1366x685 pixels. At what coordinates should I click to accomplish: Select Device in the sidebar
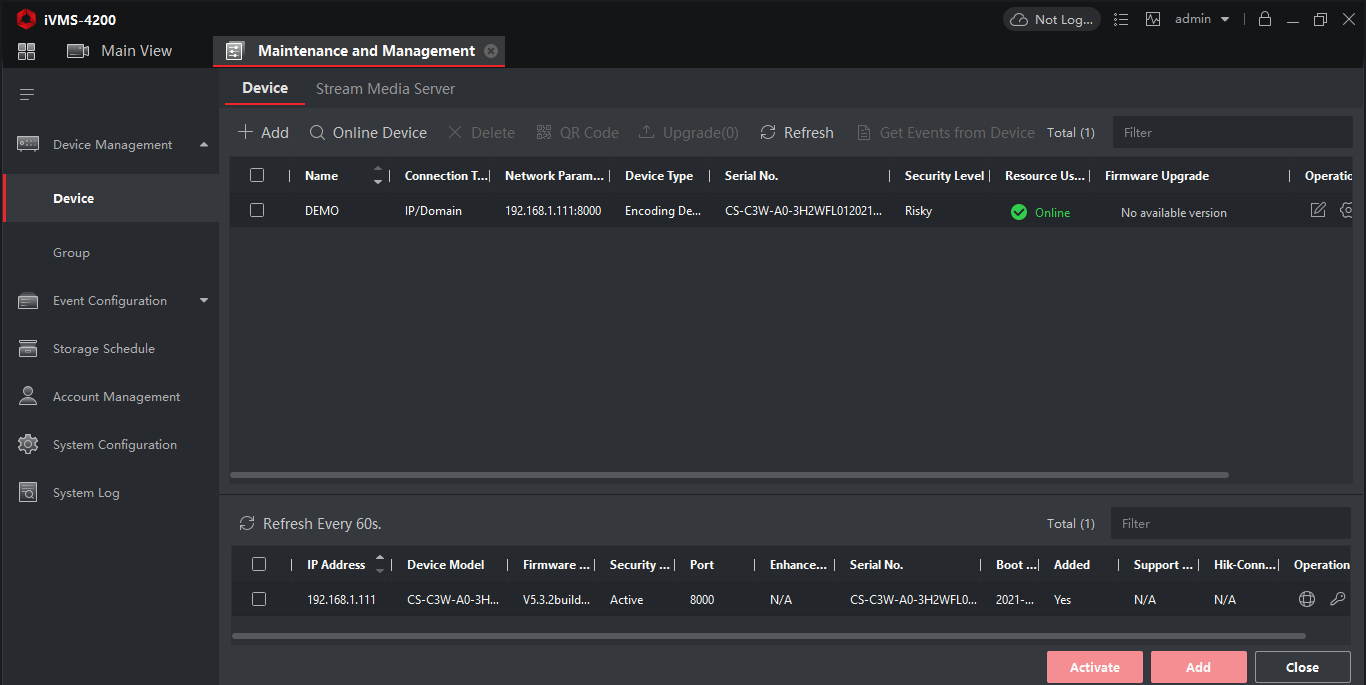click(x=110, y=198)
